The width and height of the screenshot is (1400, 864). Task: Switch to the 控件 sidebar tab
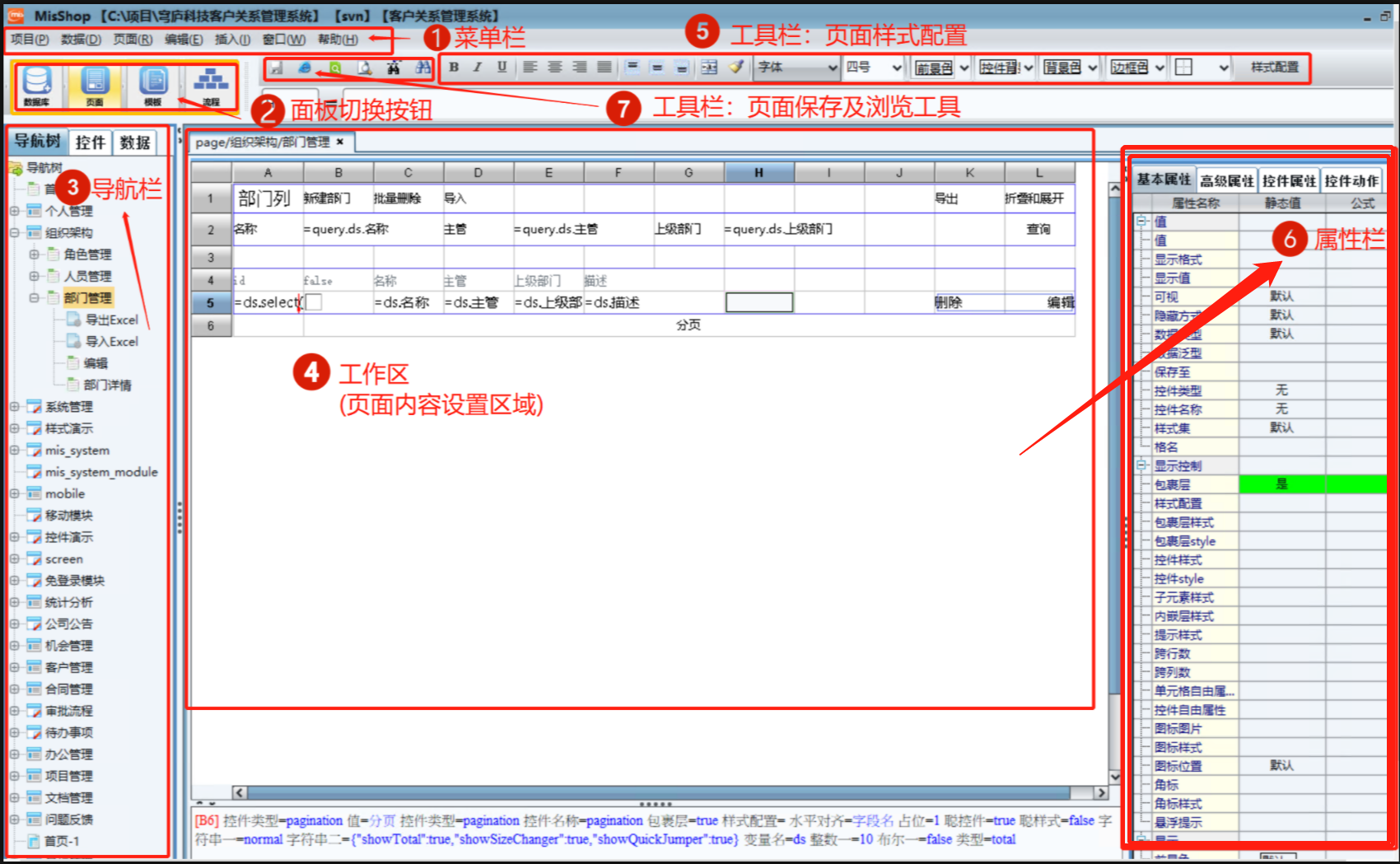coord(91,142)
